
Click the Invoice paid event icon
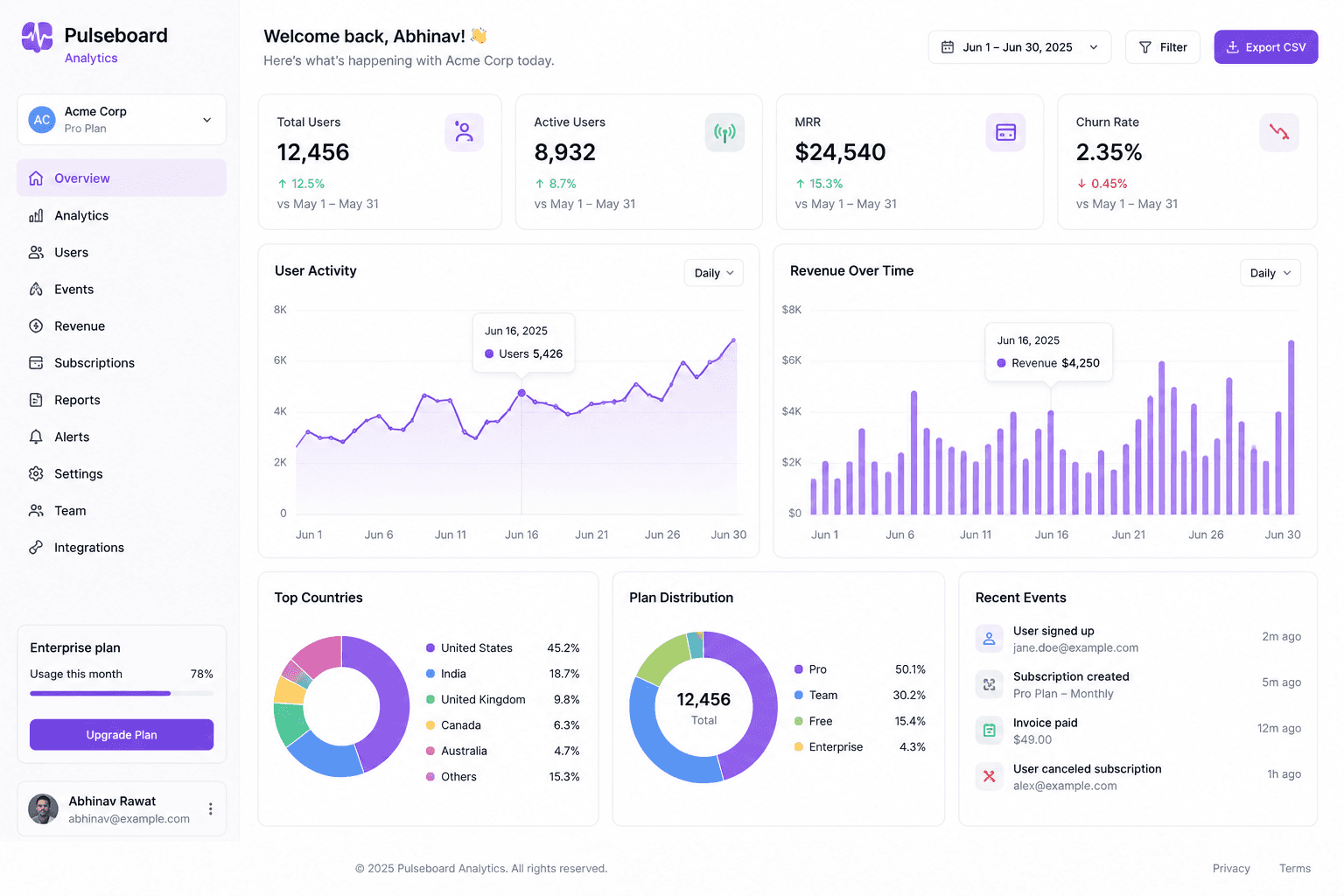[x=989, y=731]
